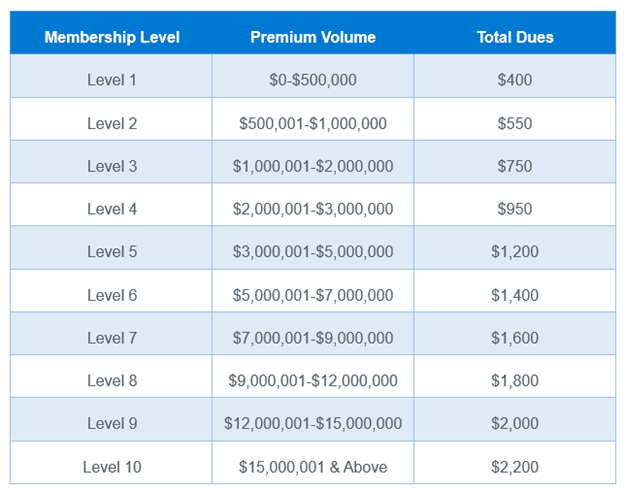This screenshot has width=624, height=491.
Task: Select the $400 total dues cell
Action: 515,80
